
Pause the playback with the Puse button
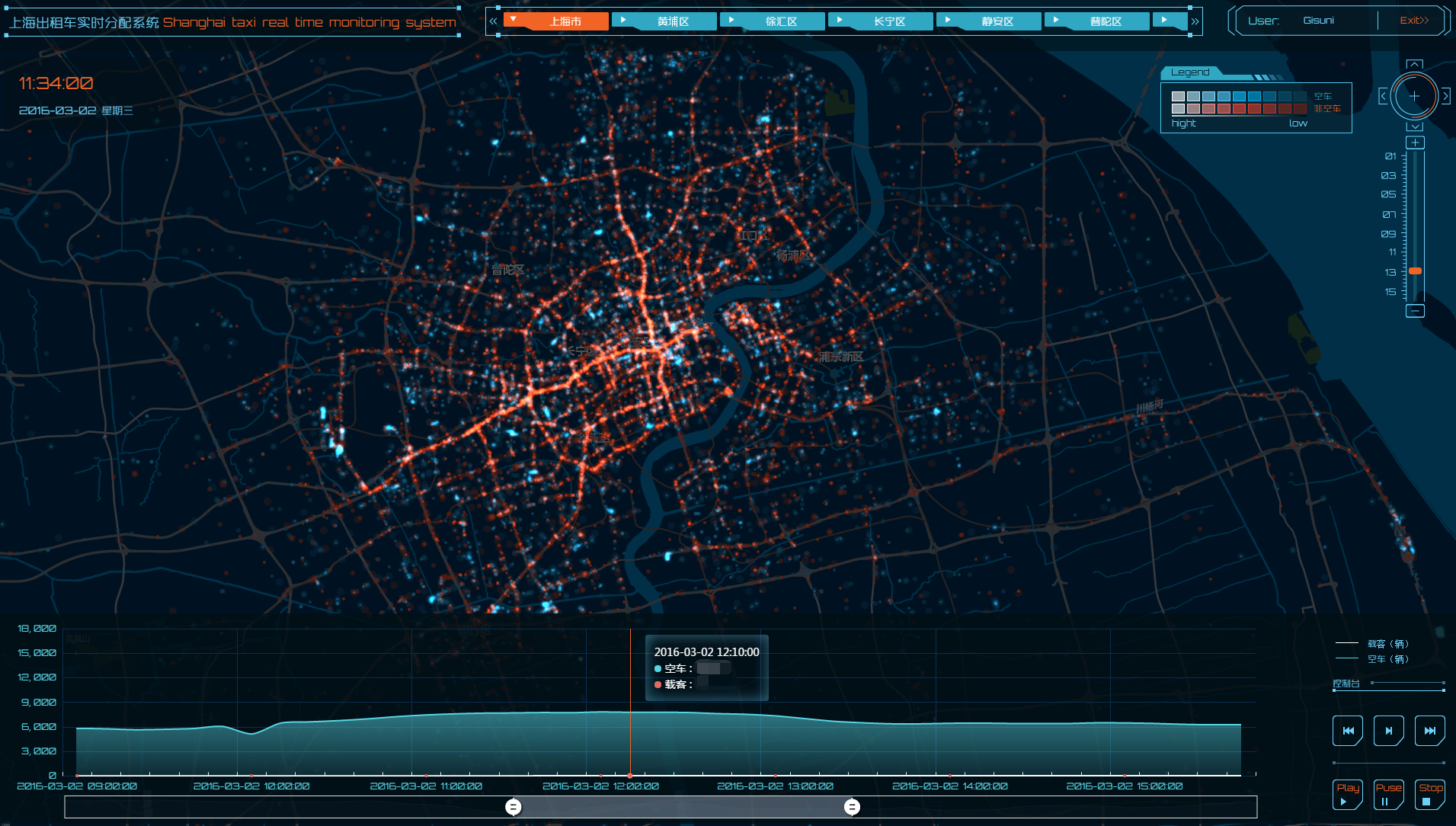coord(1388,794)
